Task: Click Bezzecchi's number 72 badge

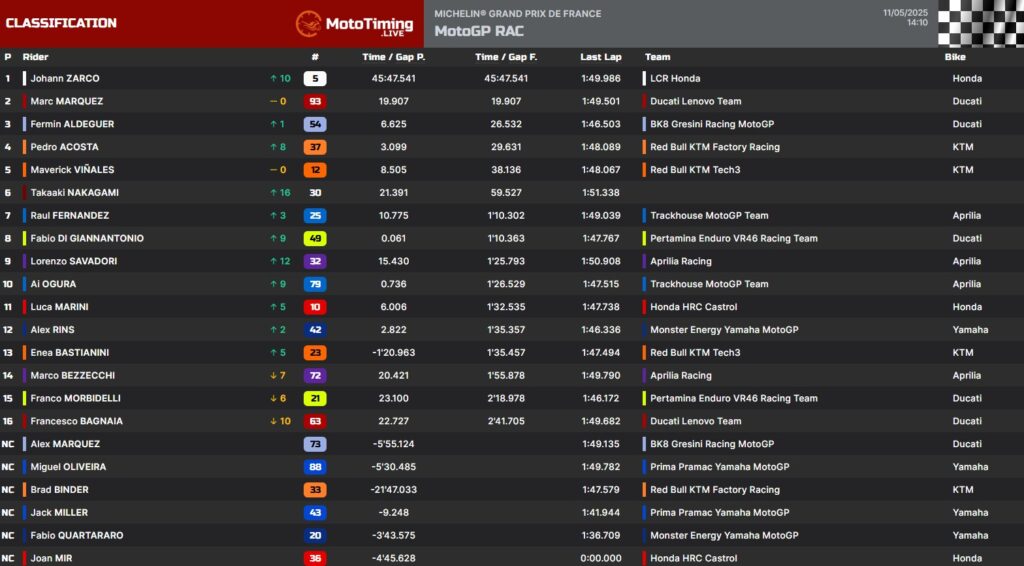Action: 315,375
